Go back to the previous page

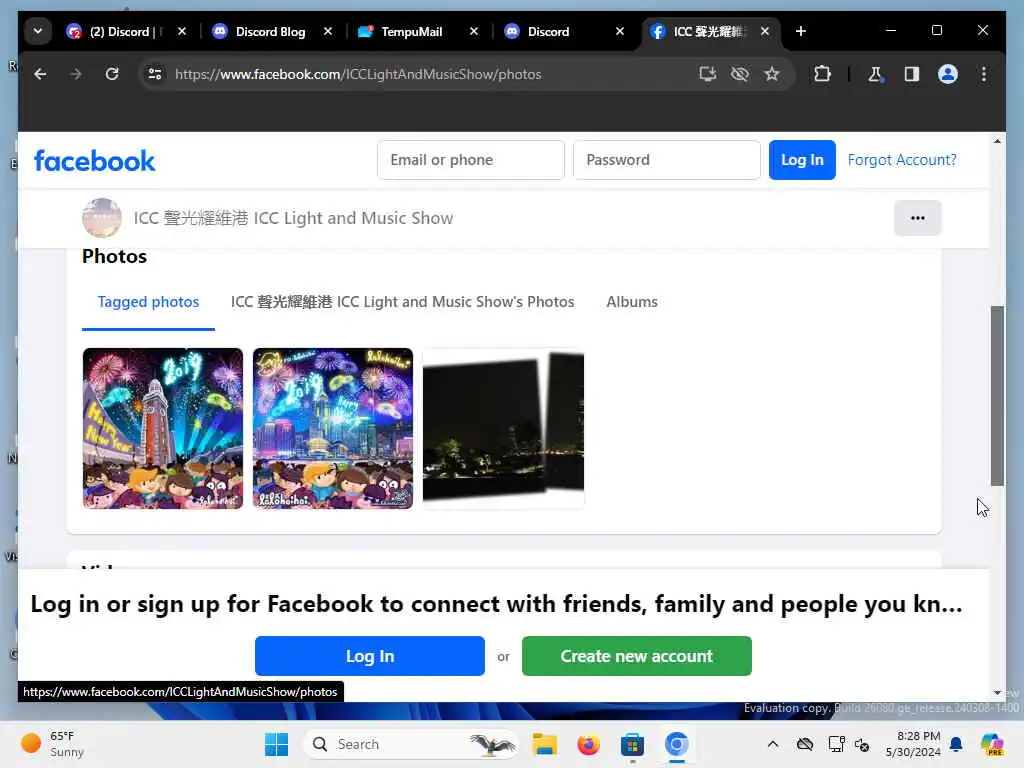[40, 74]
